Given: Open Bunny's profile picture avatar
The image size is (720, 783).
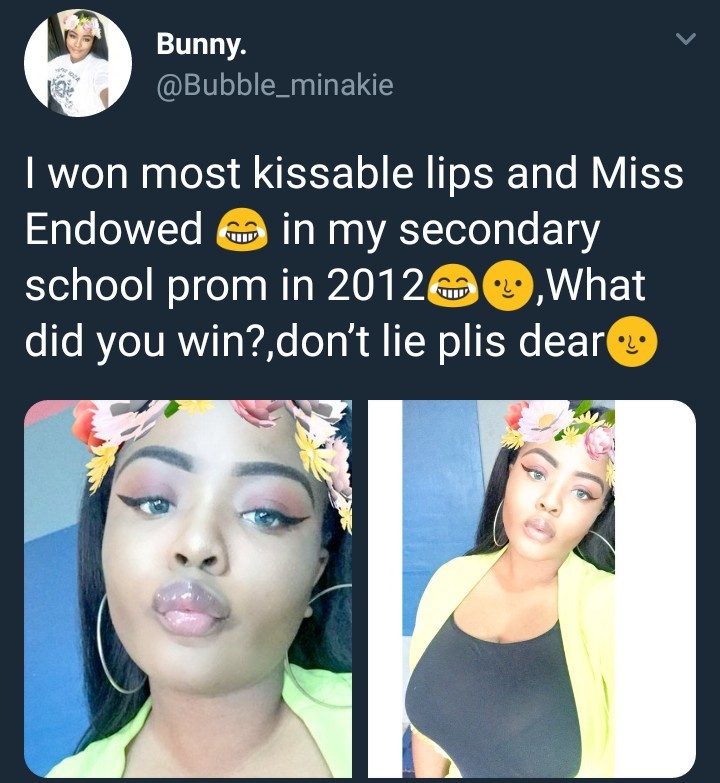Looking at the screenshot, I should tap(78, 63).
